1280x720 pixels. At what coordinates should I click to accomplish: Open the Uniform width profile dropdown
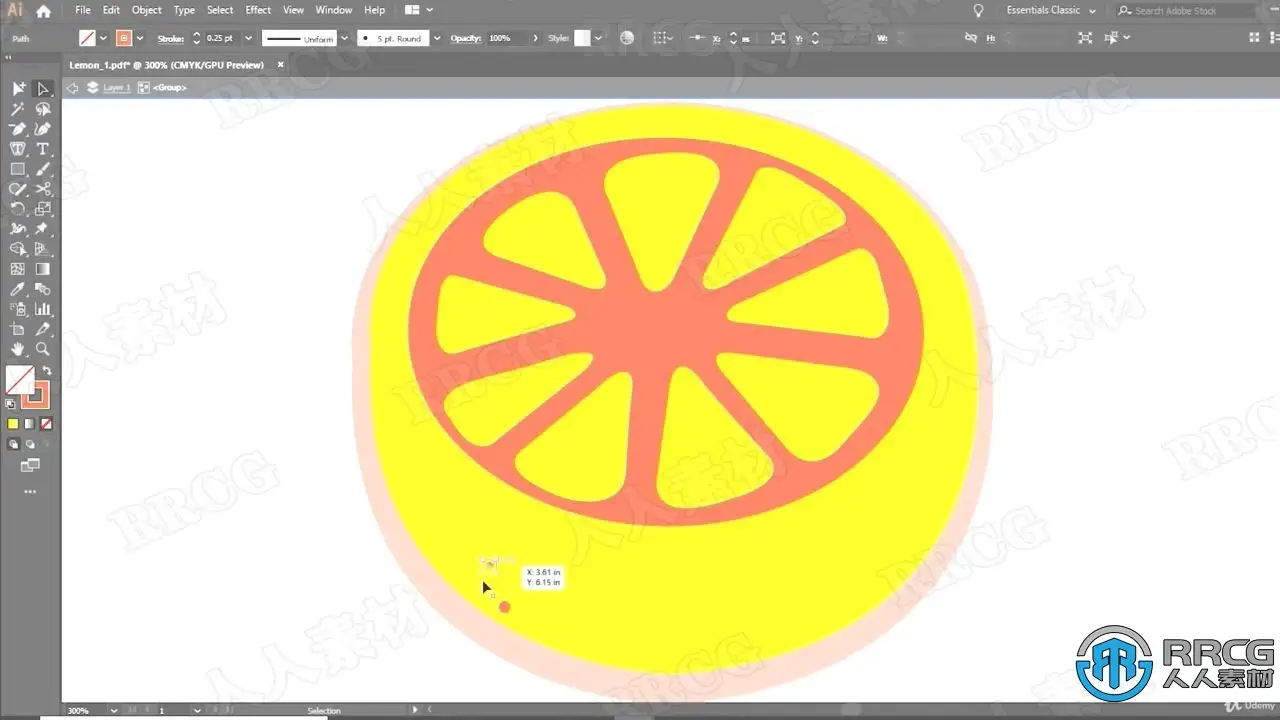[344, 38]
